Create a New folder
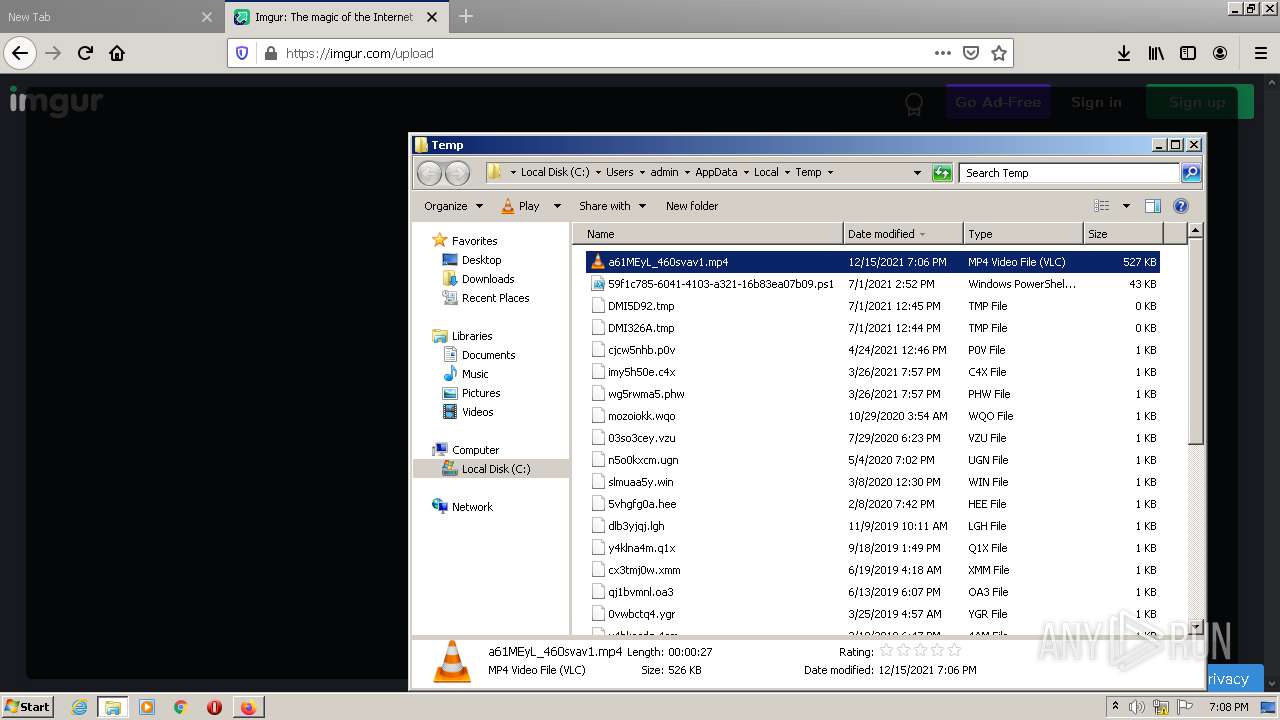The height and width of the screenshot is (720, 1280). (x=692, y=206)
